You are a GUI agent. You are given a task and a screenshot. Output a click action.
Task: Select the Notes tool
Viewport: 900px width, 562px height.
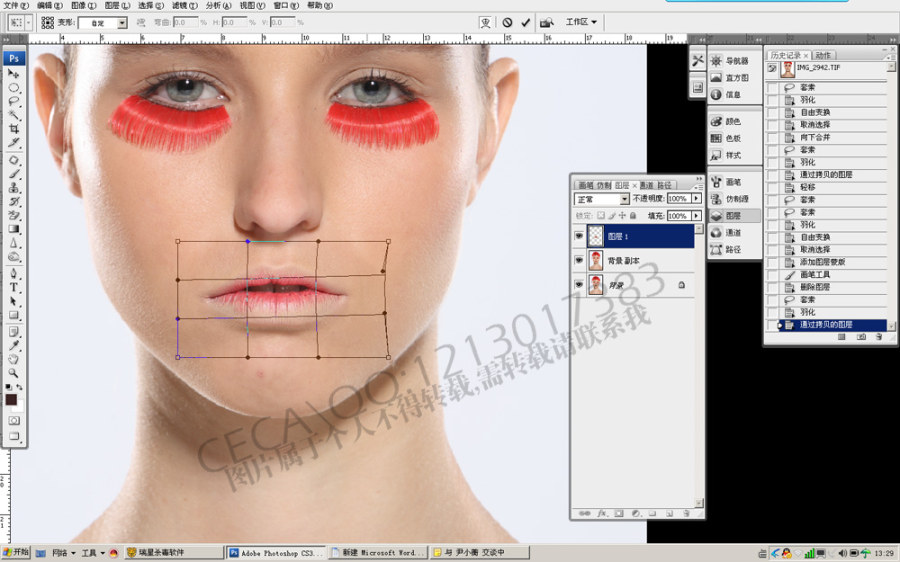tap(14, 332)
